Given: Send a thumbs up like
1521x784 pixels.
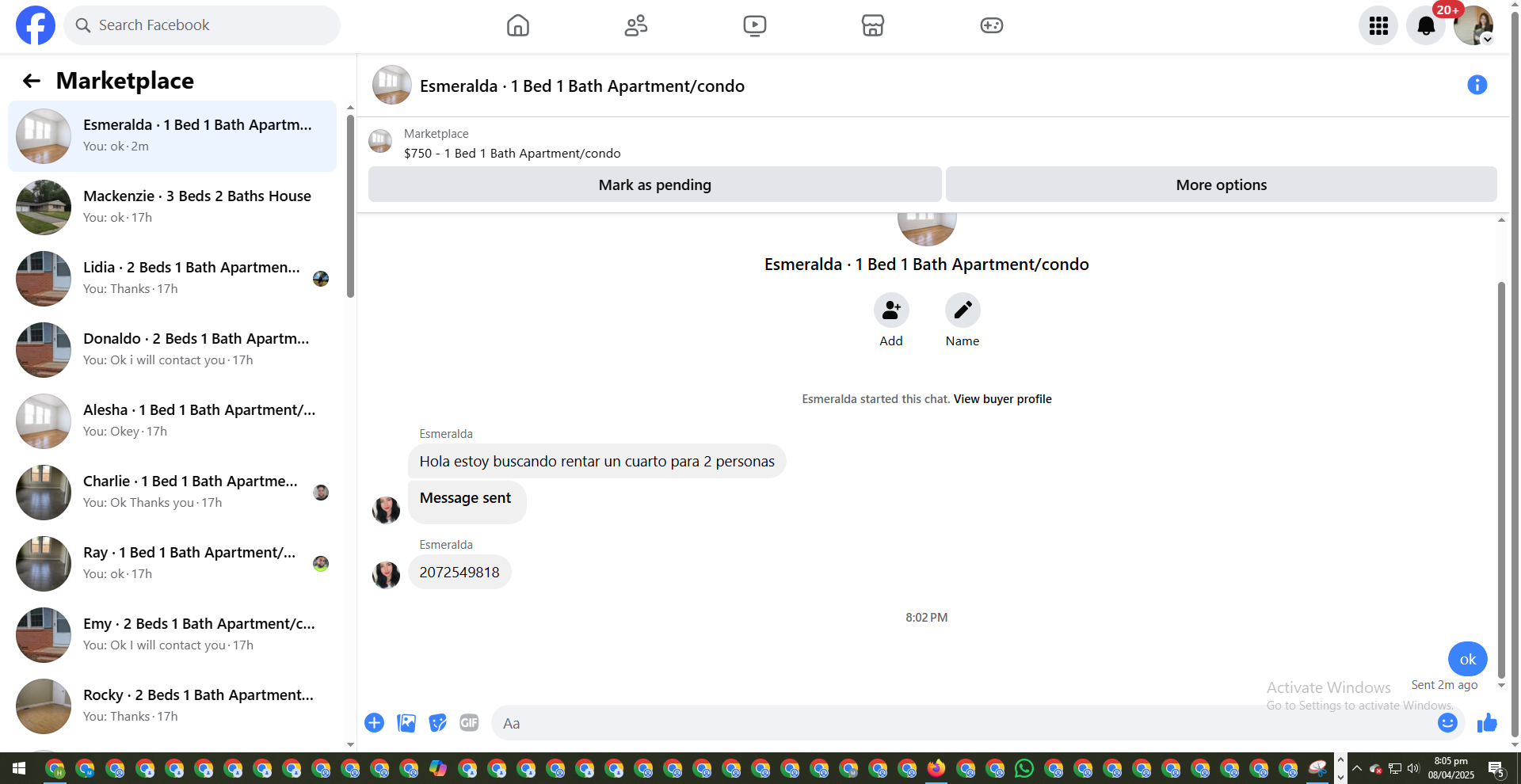Looking at the screenshot, I should (x=1487, y=722).
